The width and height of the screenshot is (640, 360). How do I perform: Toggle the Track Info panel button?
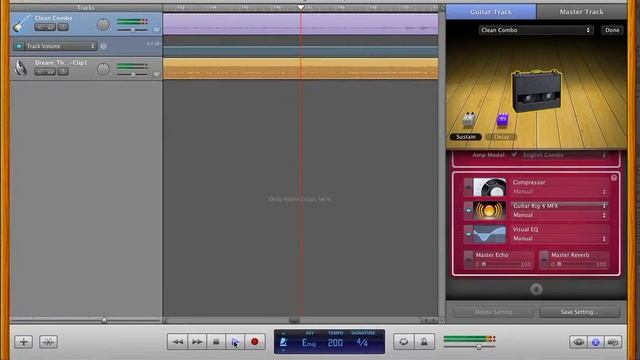[596, 342]
